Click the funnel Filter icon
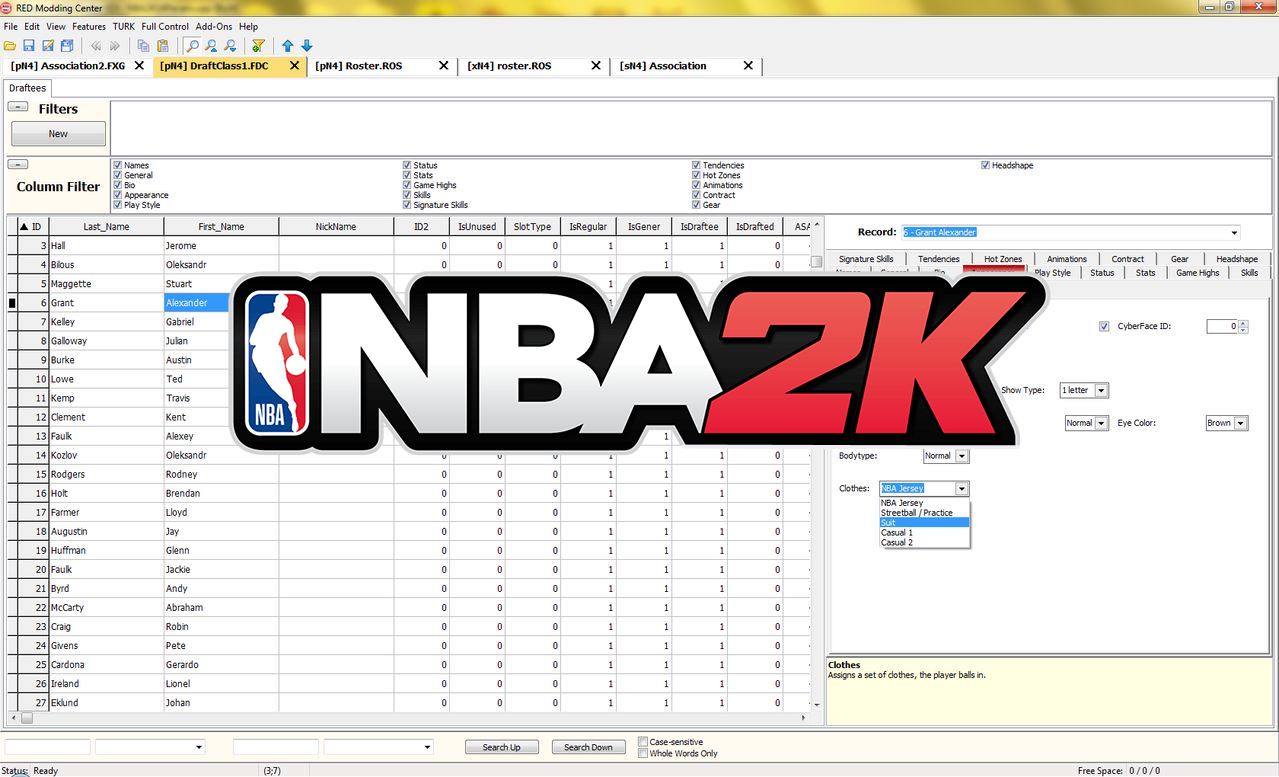 pyautogui.click(x=258, y=46)
